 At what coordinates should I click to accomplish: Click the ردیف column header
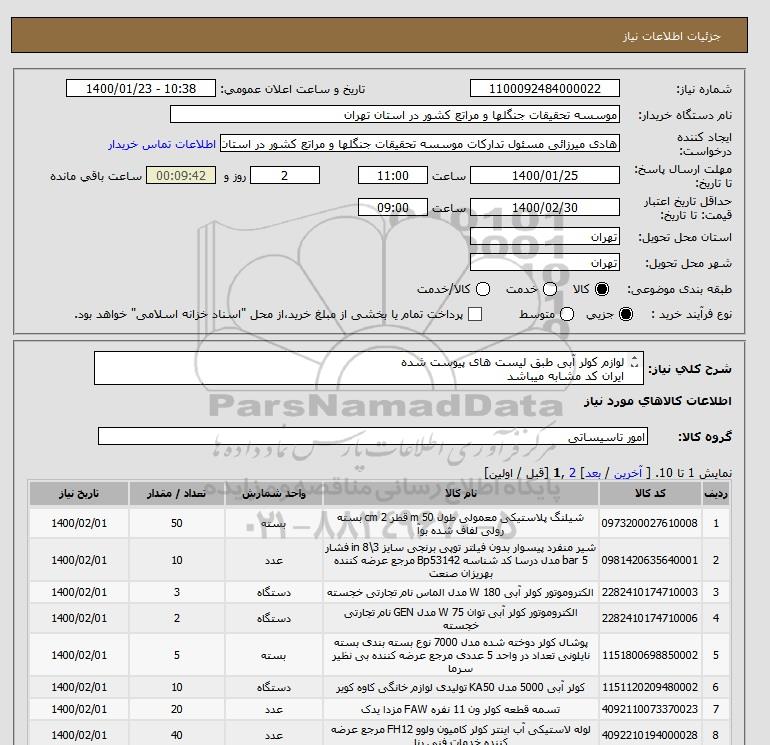(716, 494)
